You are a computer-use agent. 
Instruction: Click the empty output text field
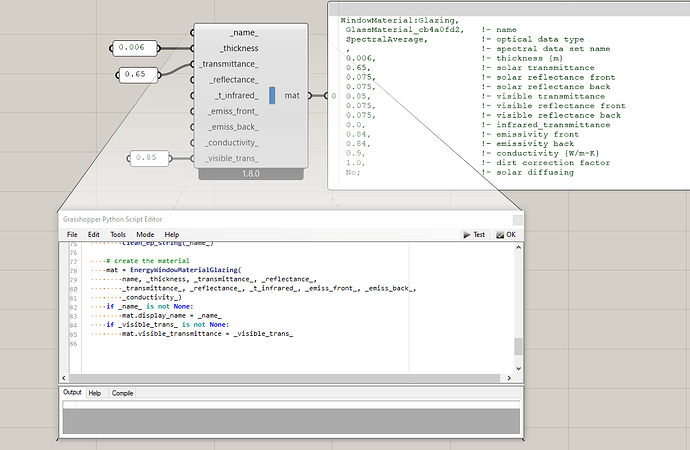tap(291, 405)
